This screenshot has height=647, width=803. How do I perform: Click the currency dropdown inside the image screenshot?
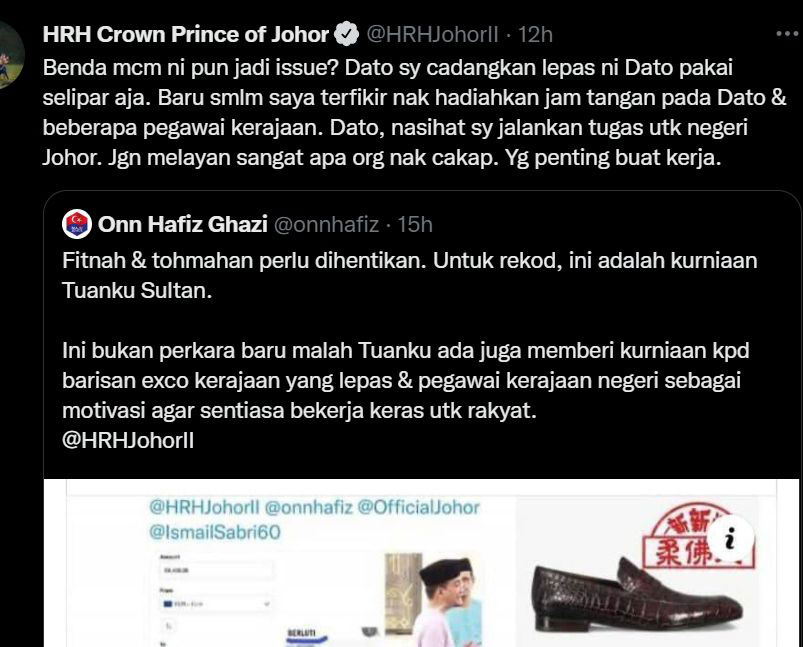(216, 604)
